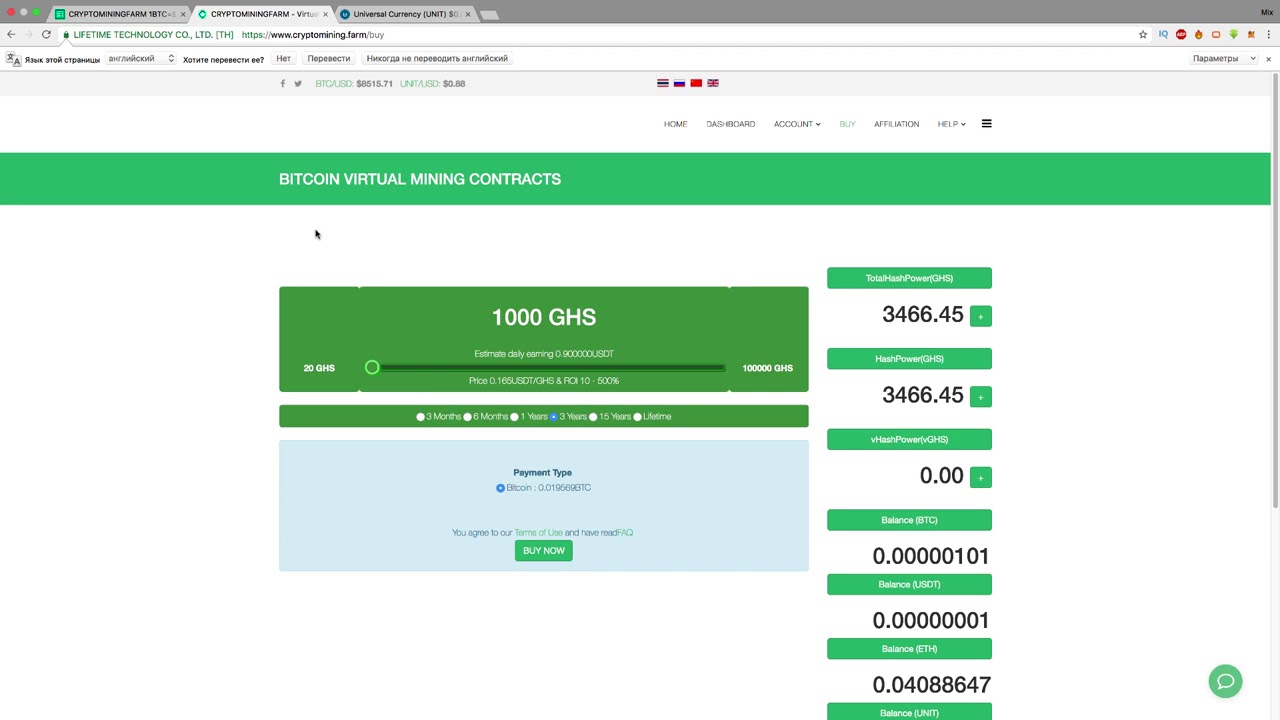Click Перевести translate button
The height and width of the screenshot is (720, 1280).
(329, 59)
